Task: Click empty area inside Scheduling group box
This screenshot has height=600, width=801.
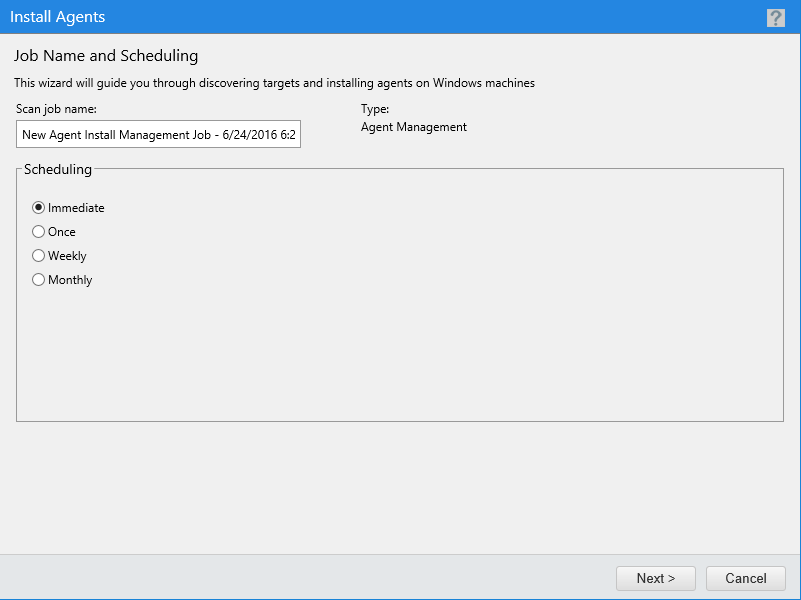Action: click(434, 332)
